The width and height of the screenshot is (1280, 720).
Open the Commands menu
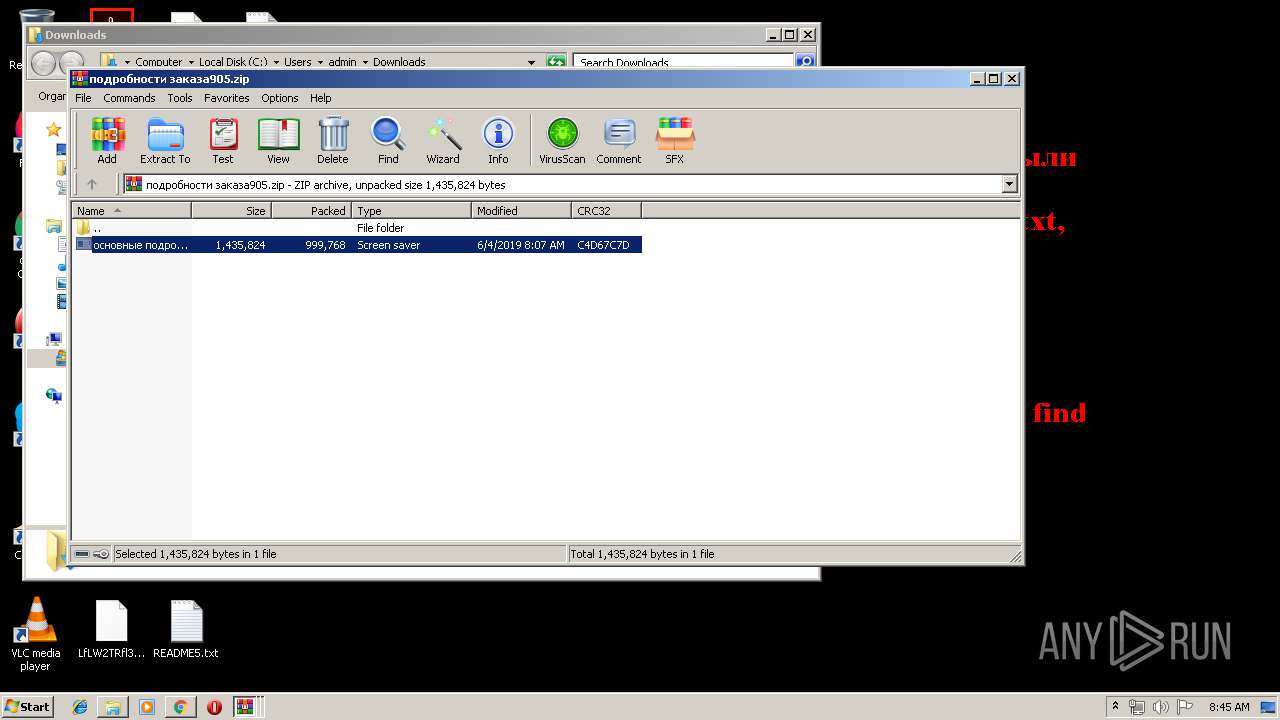[x=129, y=98]
